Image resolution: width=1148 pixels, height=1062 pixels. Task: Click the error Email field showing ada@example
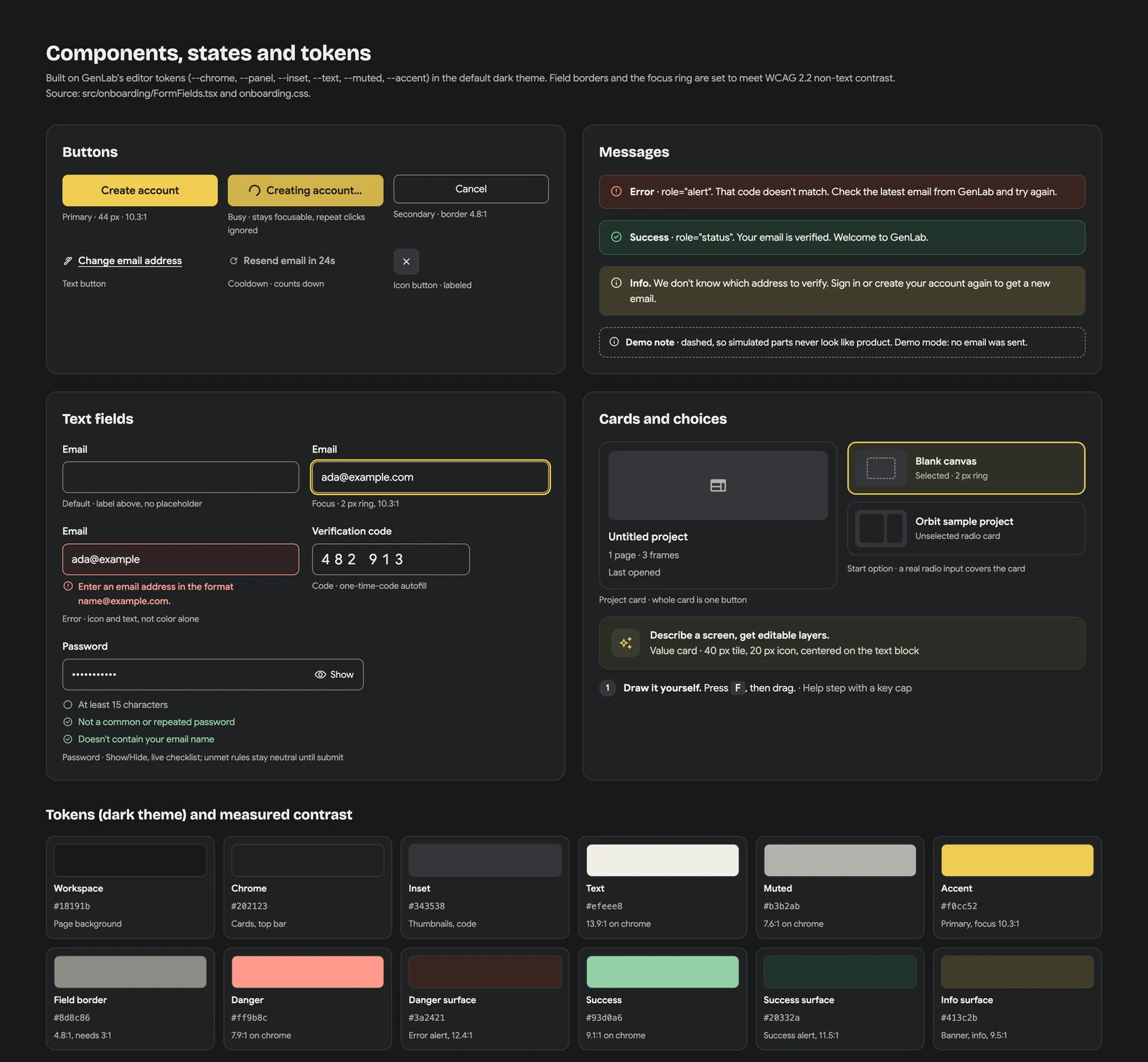(181, 559)
